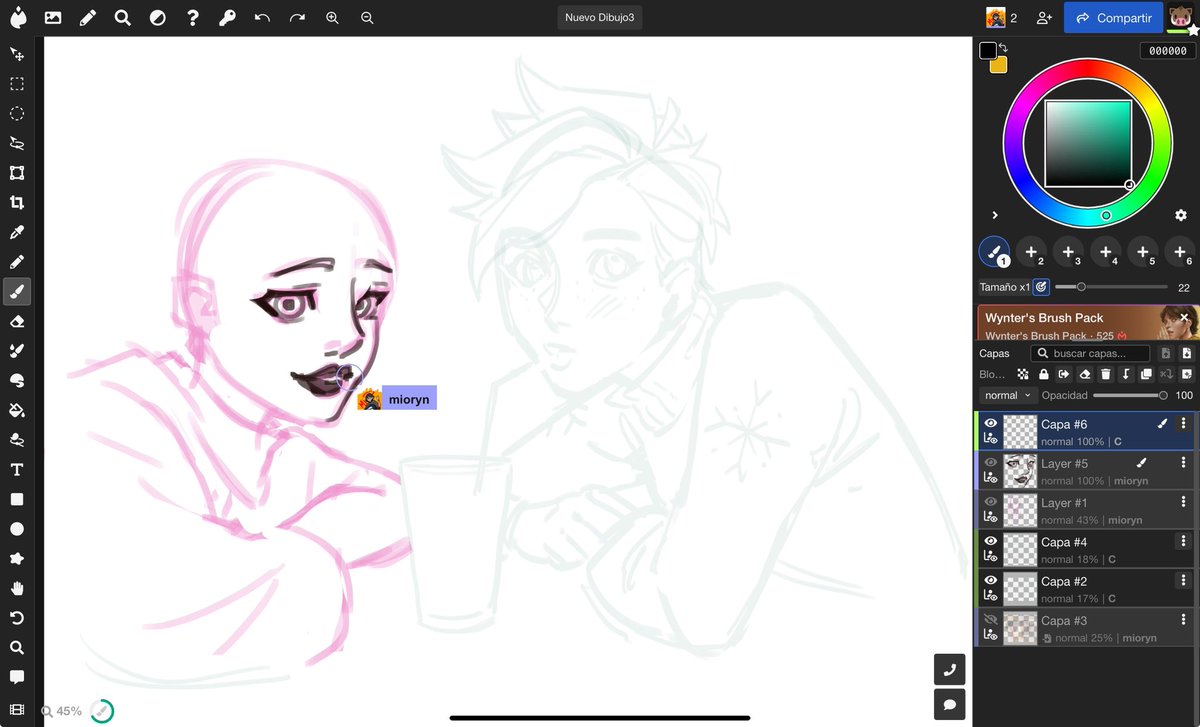This screenshot has height=727, width=1200.
Task: Select brush preset slot 1
Action: click(994, 252)
